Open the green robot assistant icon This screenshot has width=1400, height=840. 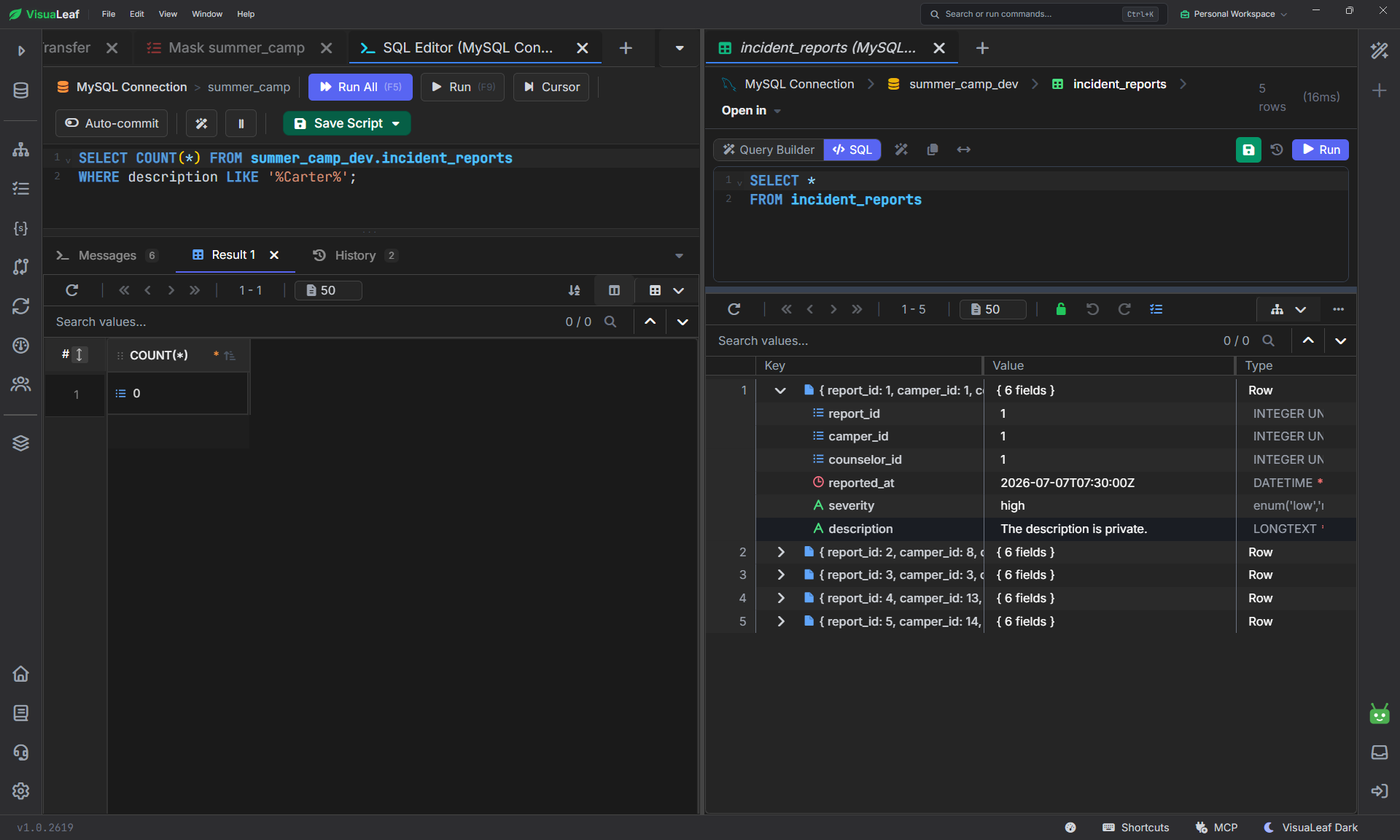point(1379,714)
